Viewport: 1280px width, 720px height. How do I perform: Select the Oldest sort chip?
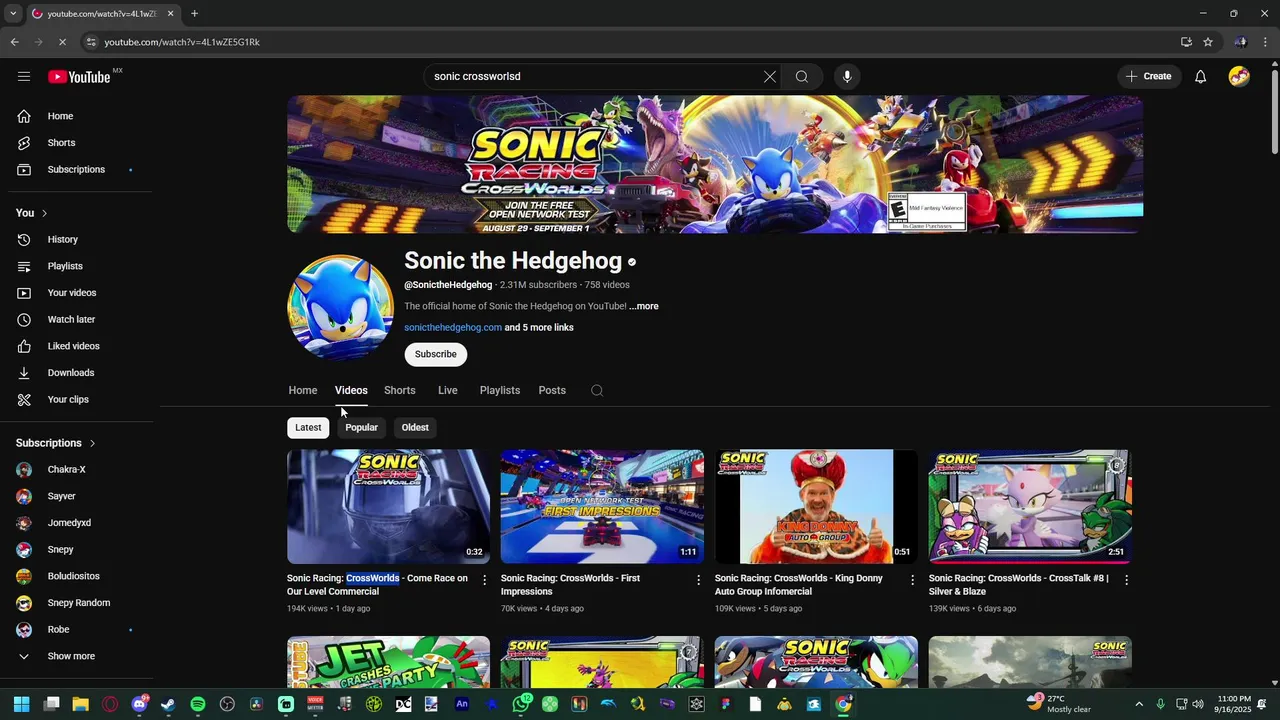point(415,428)
